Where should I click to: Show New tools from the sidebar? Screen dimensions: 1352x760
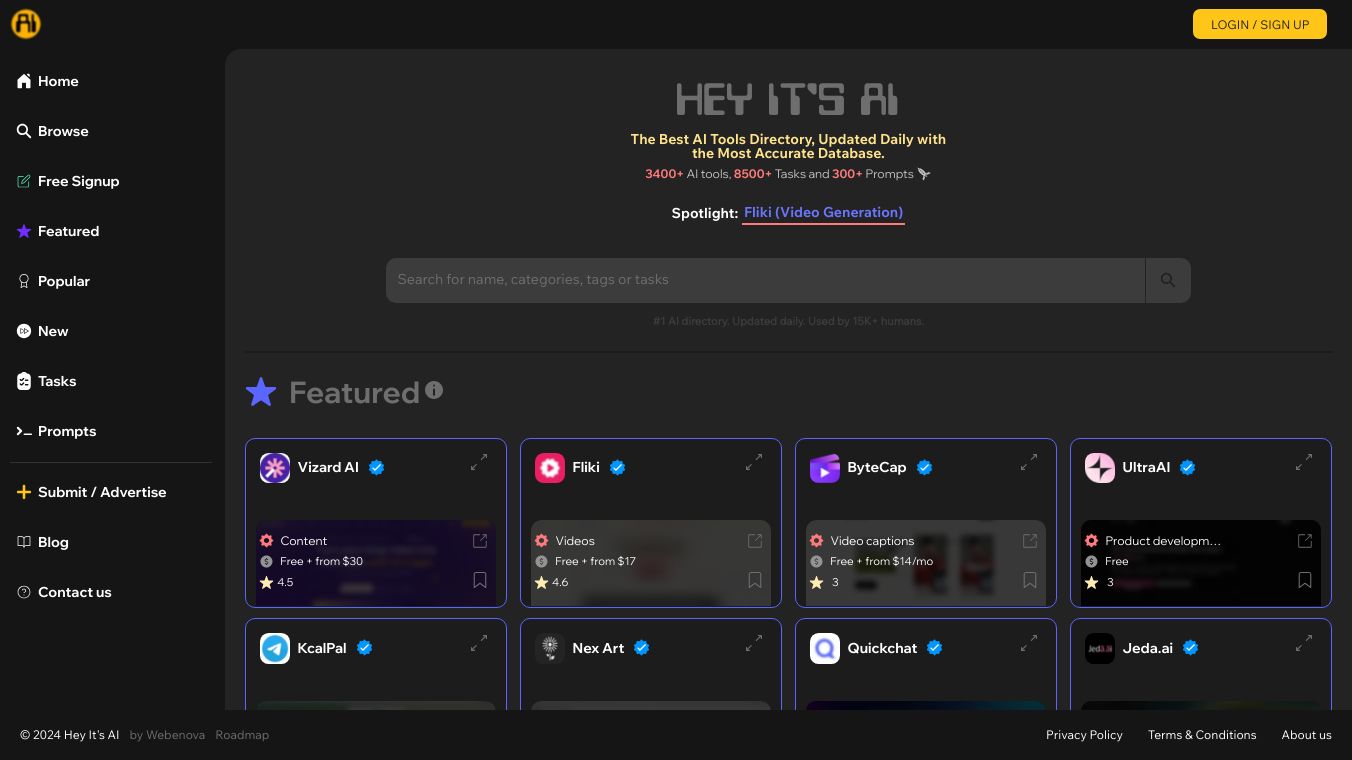pos(42,331)
